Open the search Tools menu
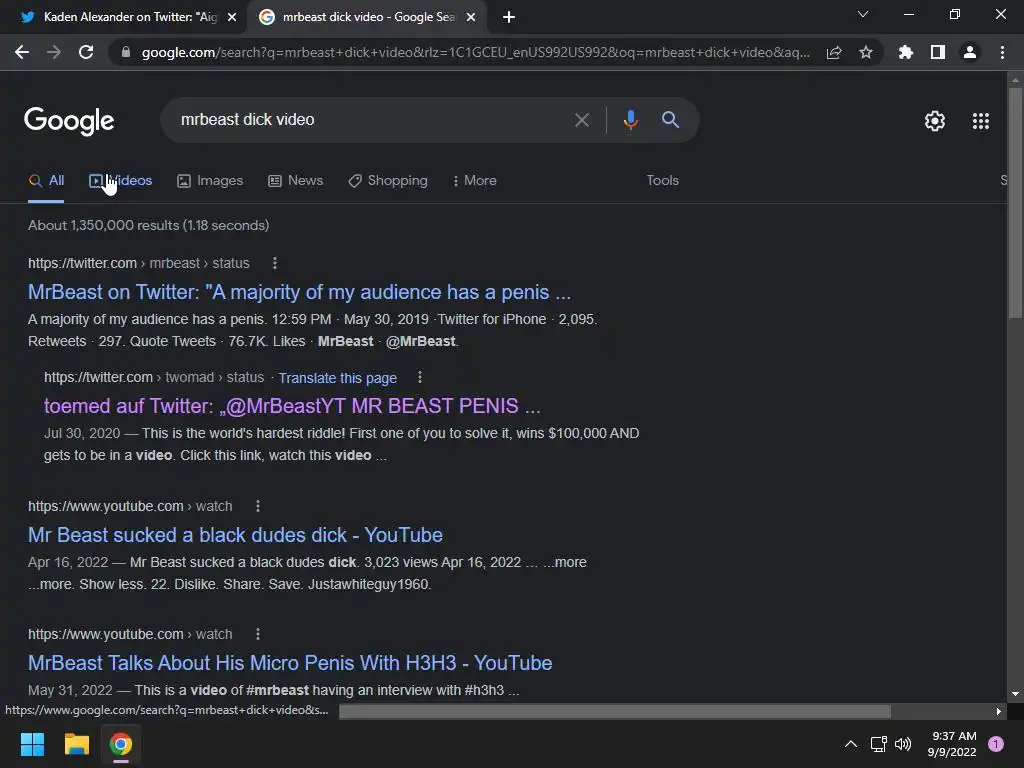 click(x=662, y=180)
